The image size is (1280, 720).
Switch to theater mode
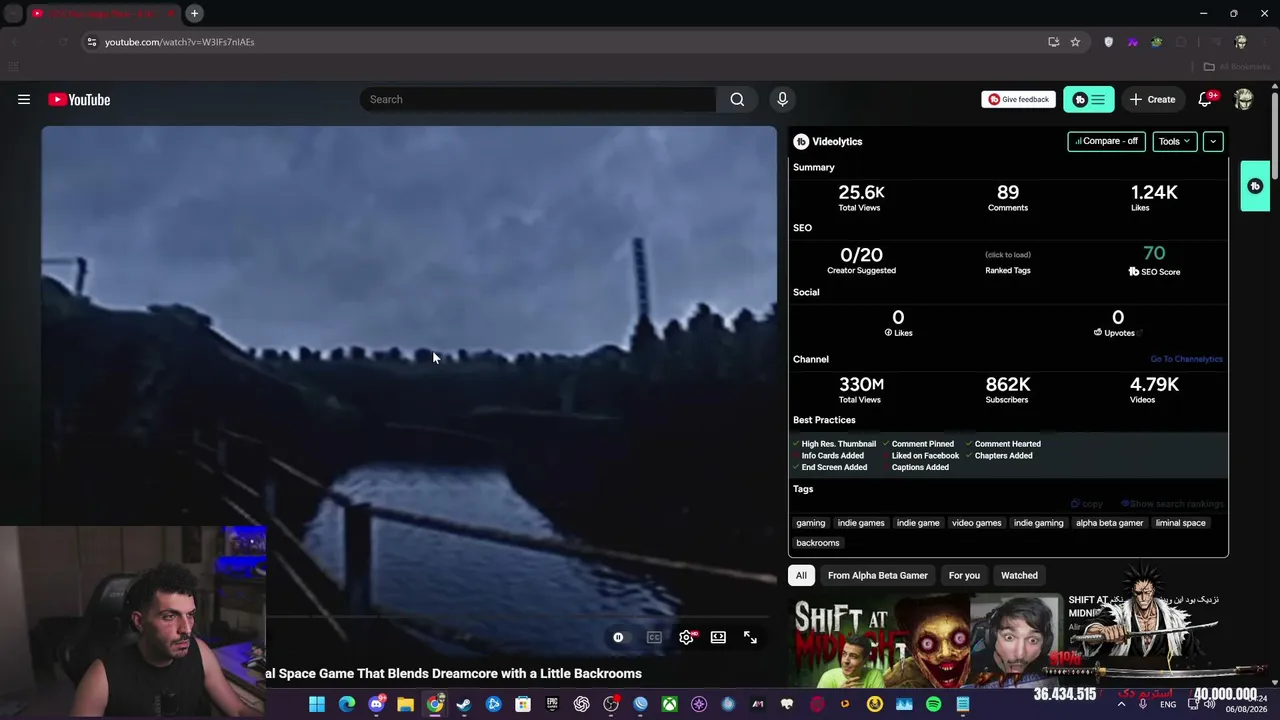[x=718, y=637]
